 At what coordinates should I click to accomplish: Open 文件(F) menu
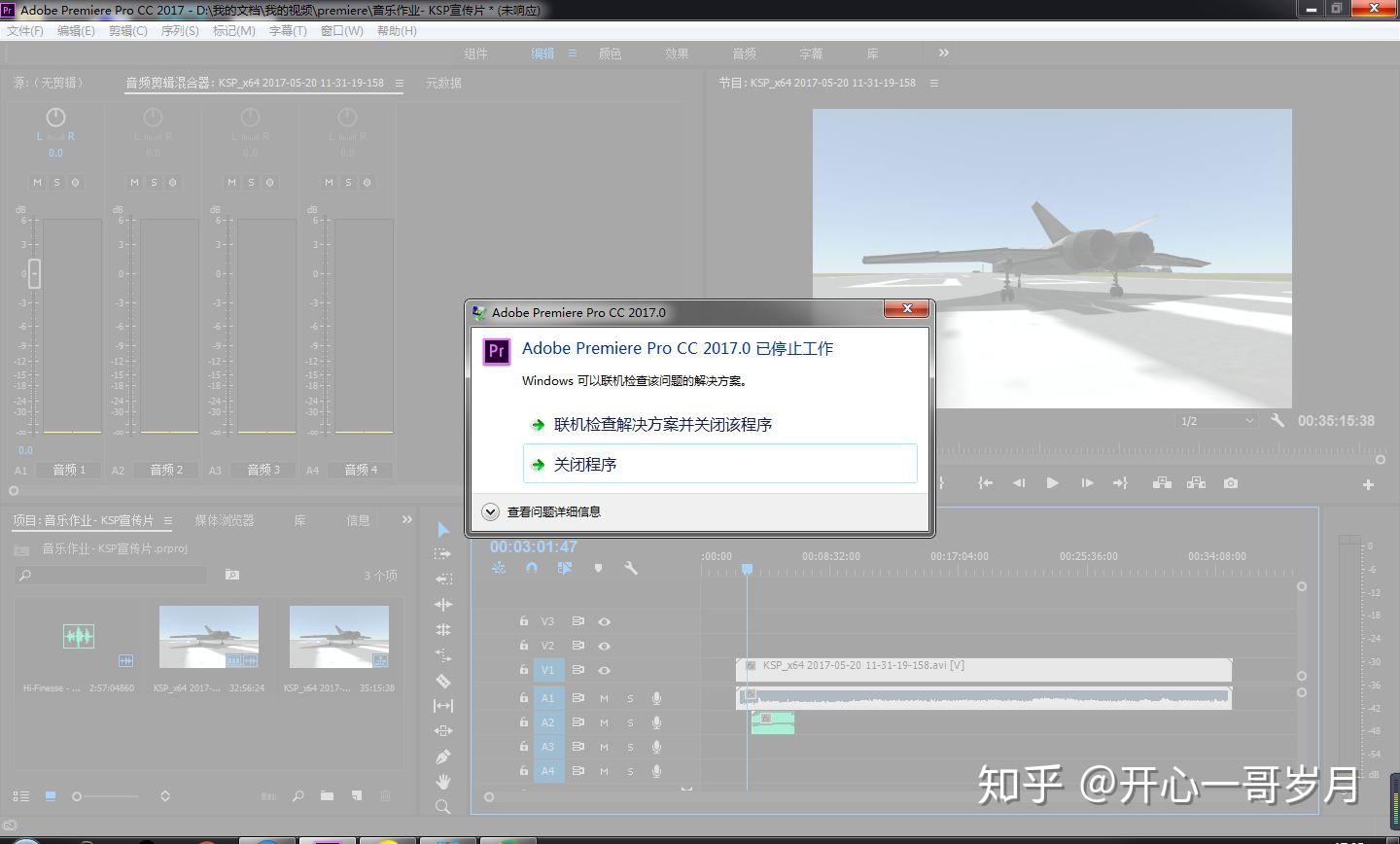click(x=25, y=30)
